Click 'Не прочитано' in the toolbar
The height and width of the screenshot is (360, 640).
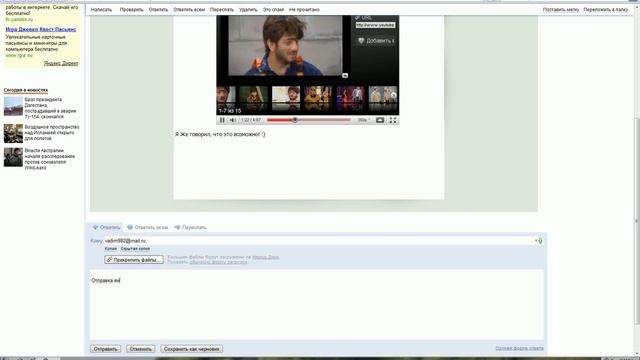pos(304,9)
